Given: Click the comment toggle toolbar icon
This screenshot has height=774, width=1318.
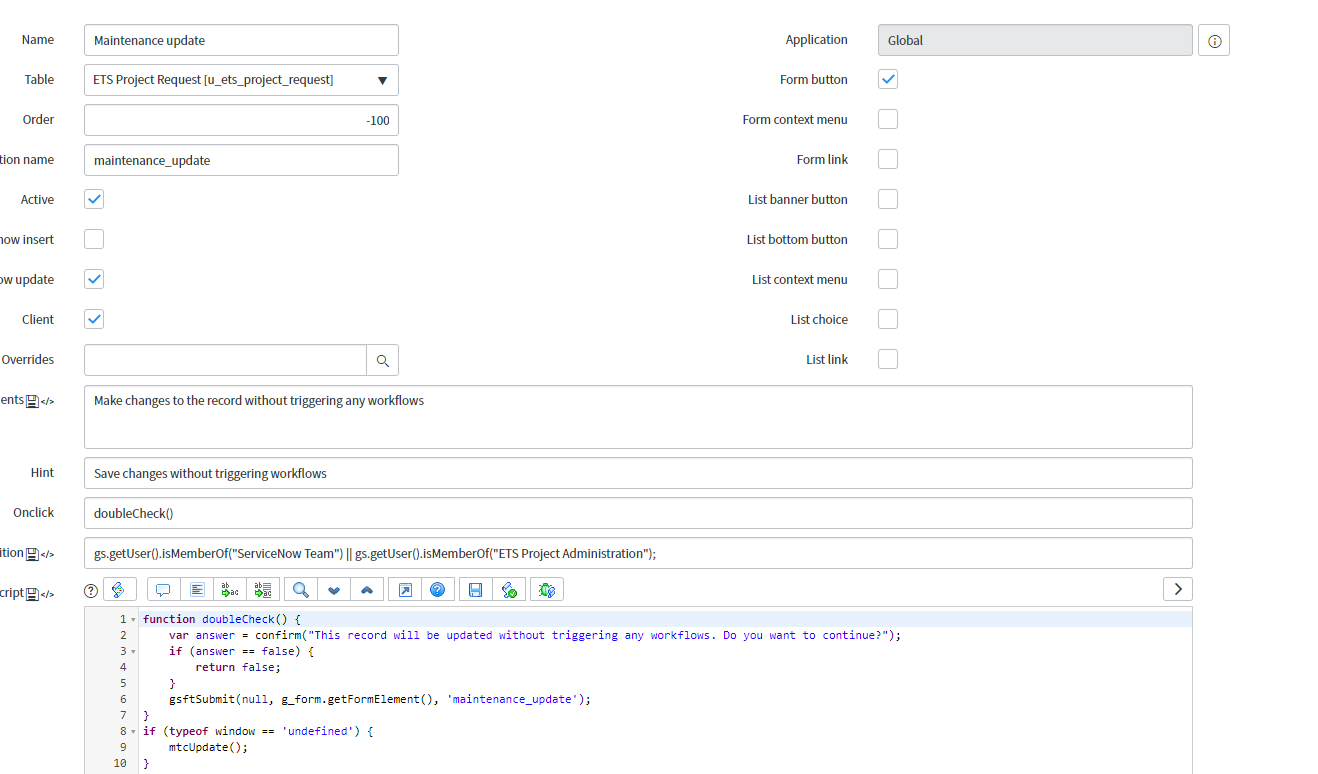Looking at the screenshot, I should pyautogui.click(x=163, y=590).
